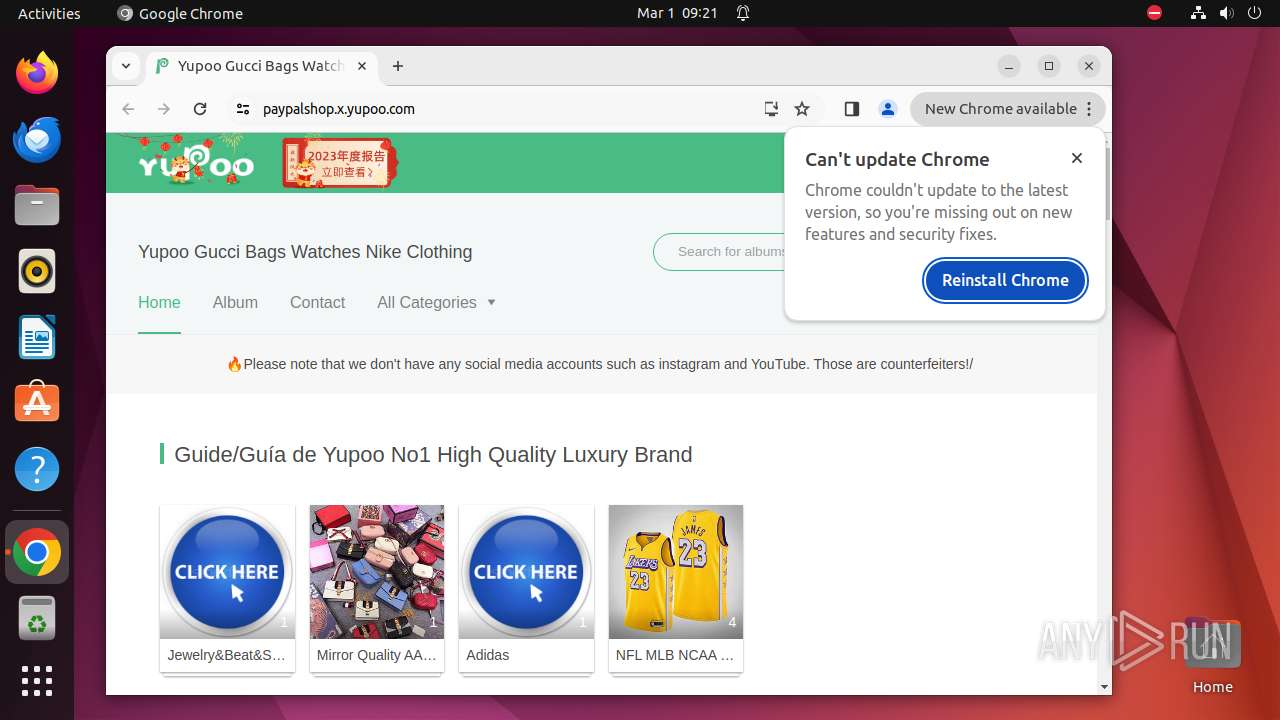Screen dimensions: 1280x720
Task: Close the Yupoo Gucci Bags tab
Action: tap(362, 66)
